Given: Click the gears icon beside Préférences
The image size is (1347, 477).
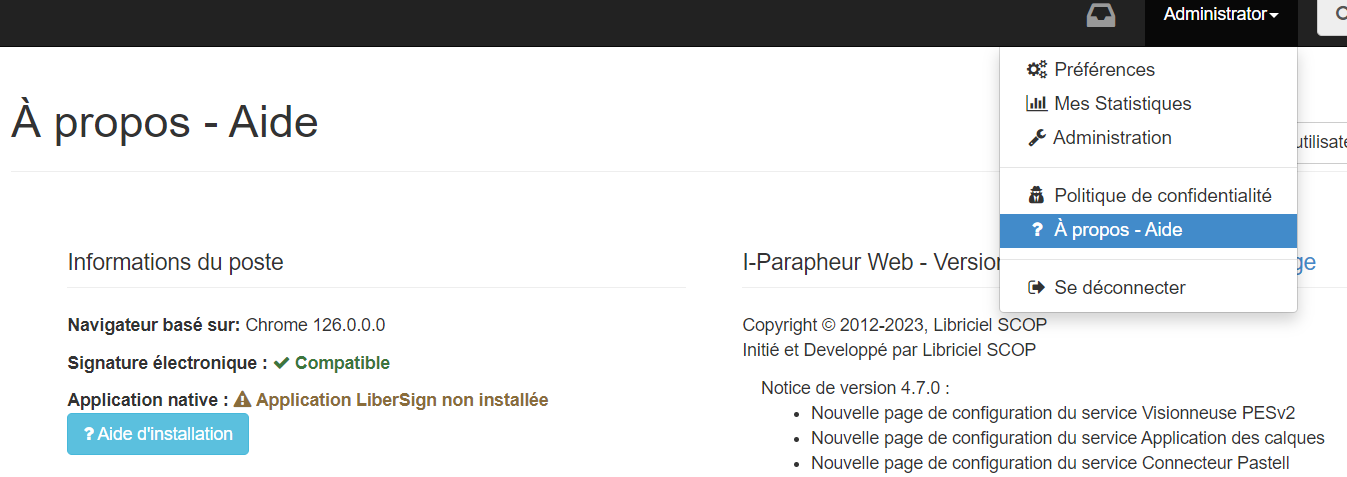Looking at the screenshot, I should tap(1037, 70).
